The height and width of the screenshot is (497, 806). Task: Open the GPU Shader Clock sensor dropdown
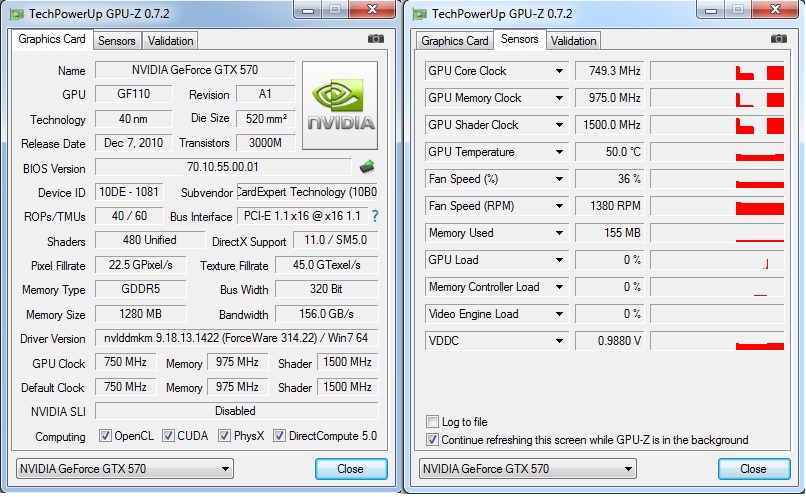[x=559, y=125]
